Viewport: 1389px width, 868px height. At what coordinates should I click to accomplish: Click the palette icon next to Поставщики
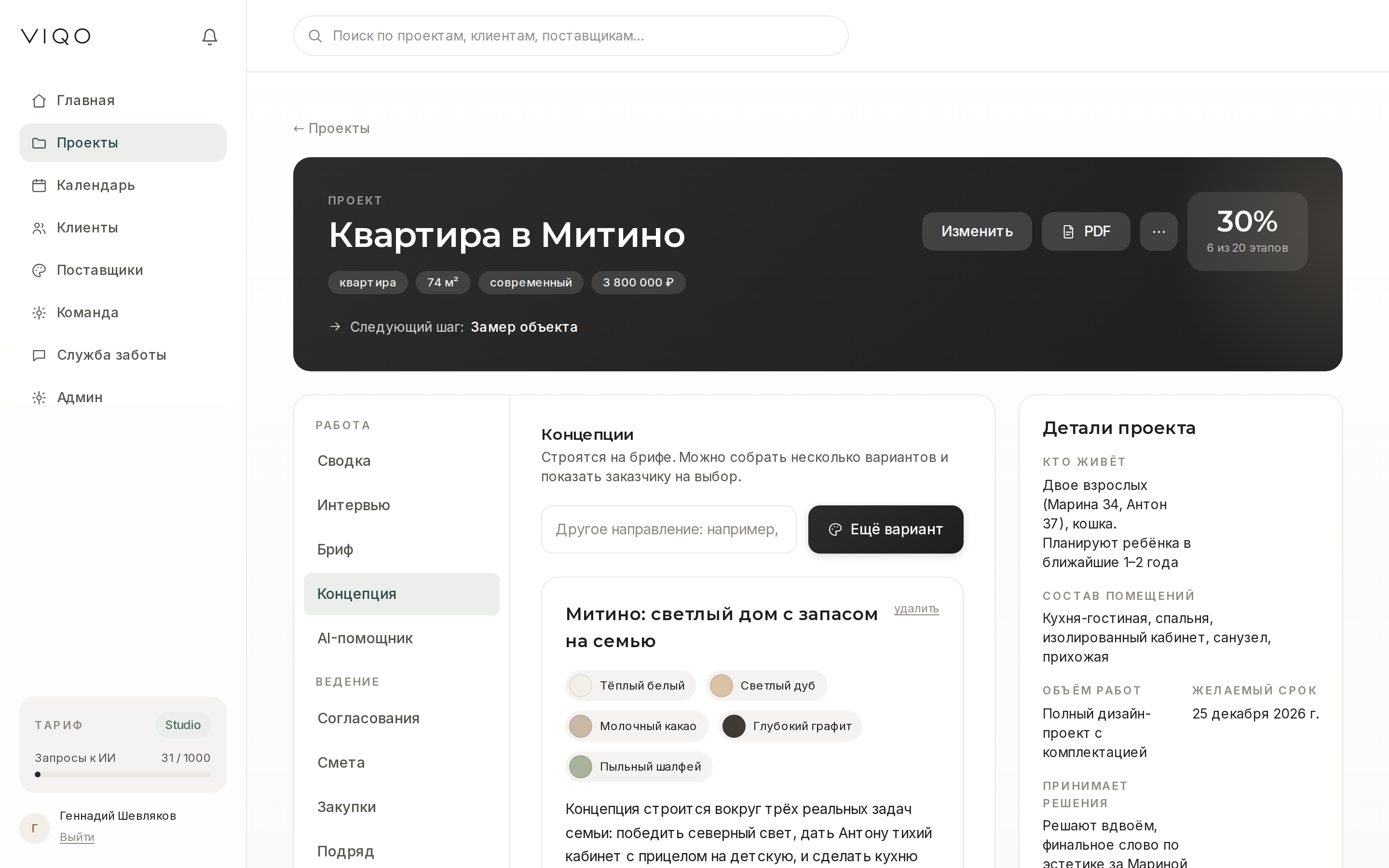[39, 271]
